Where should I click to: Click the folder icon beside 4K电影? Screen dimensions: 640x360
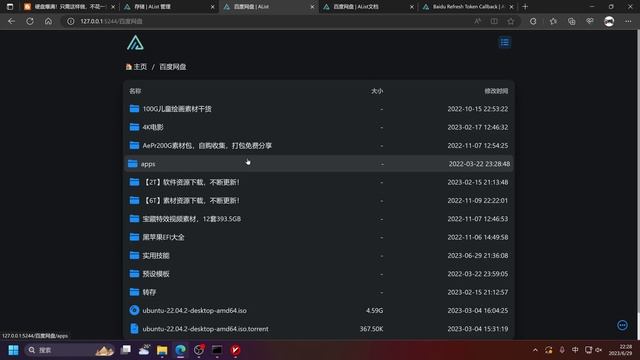(x=134, y=127)
